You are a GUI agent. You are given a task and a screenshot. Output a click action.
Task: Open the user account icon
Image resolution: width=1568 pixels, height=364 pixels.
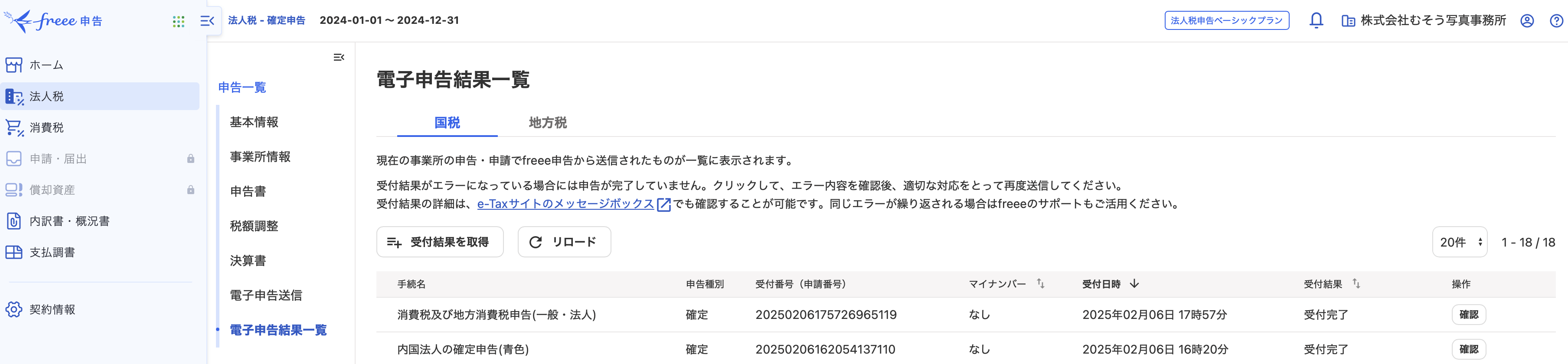coord(1527,21)
